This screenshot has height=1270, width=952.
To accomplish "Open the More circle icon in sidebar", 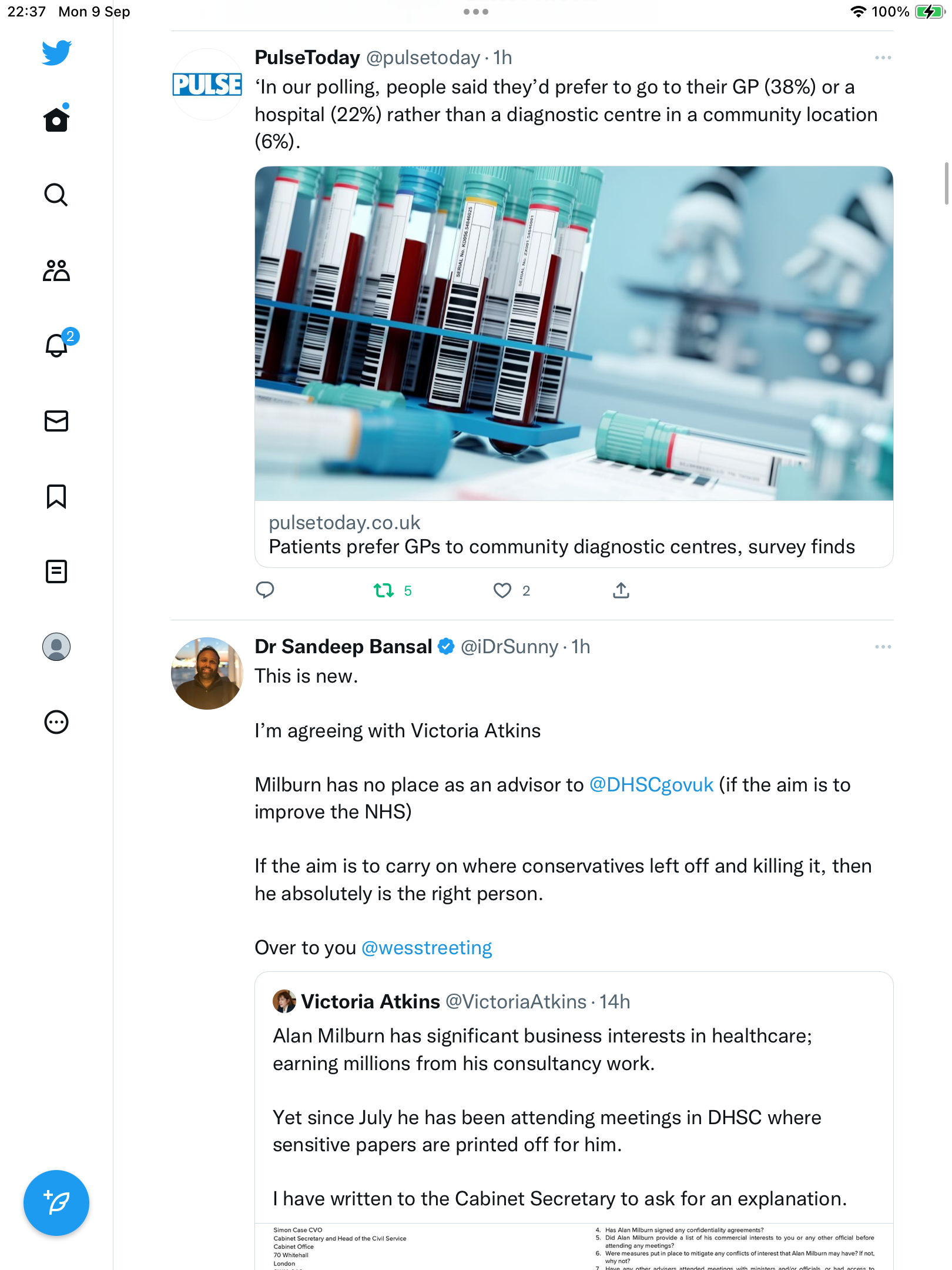I will [x=56, y=722].
